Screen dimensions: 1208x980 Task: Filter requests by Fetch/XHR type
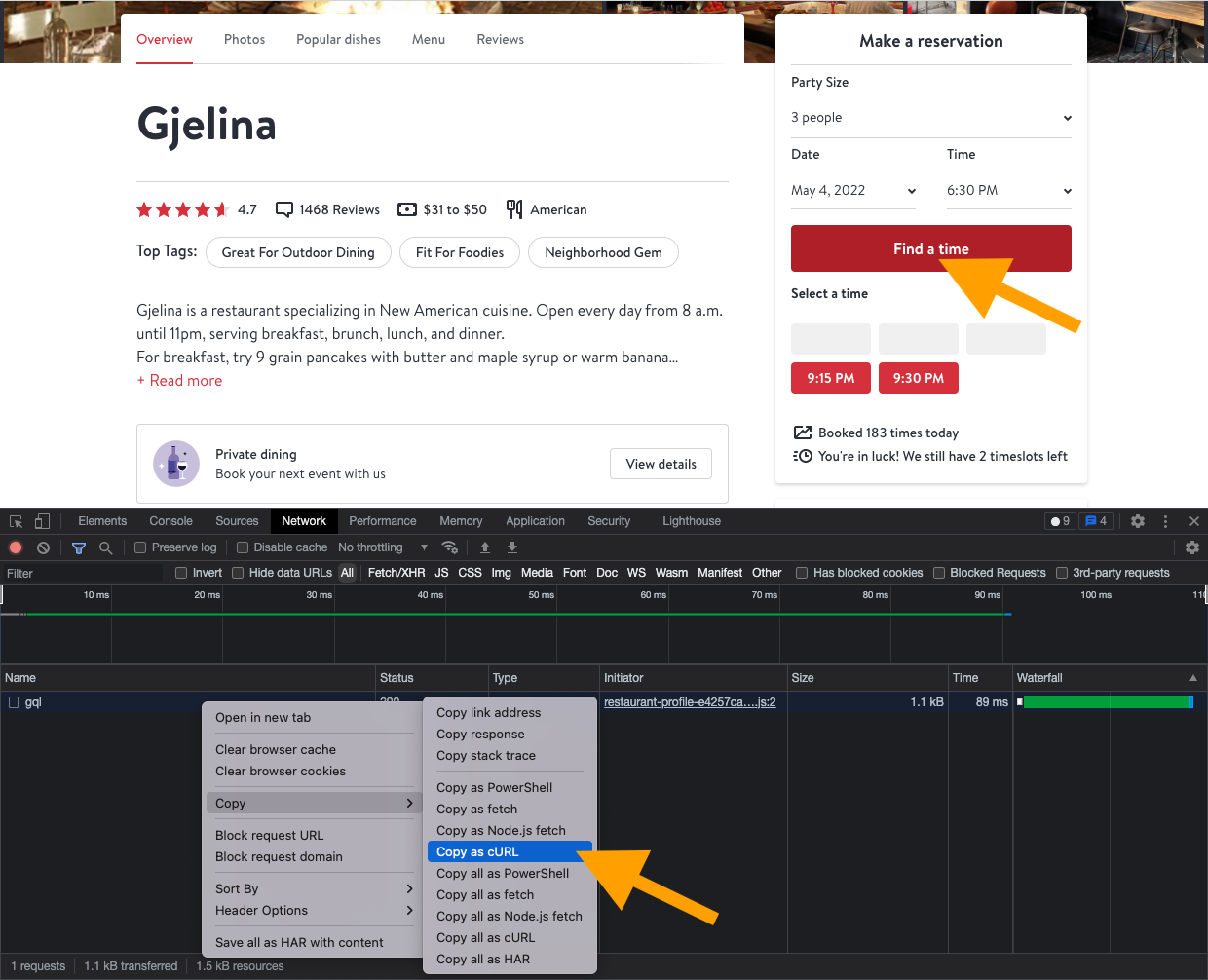point(396,573)
